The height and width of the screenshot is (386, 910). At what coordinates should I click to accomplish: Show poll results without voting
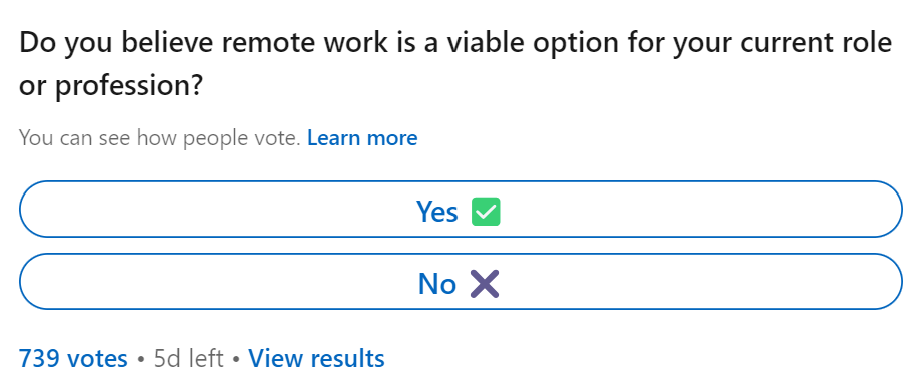[316, 358]
